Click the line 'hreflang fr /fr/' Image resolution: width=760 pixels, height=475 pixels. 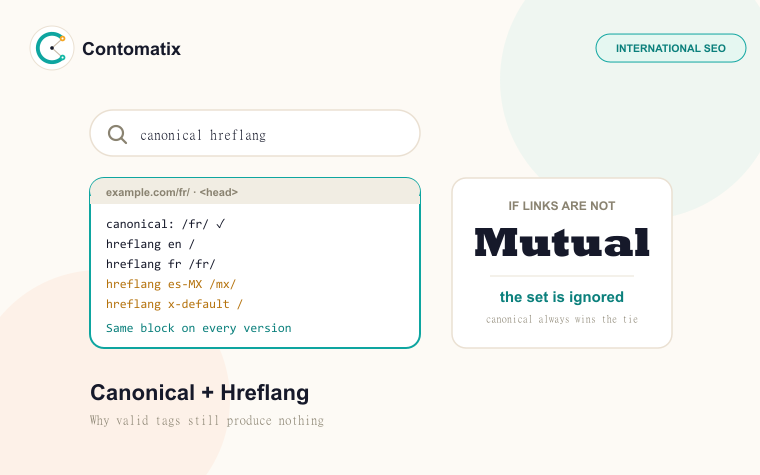click(x=160, y=264)
